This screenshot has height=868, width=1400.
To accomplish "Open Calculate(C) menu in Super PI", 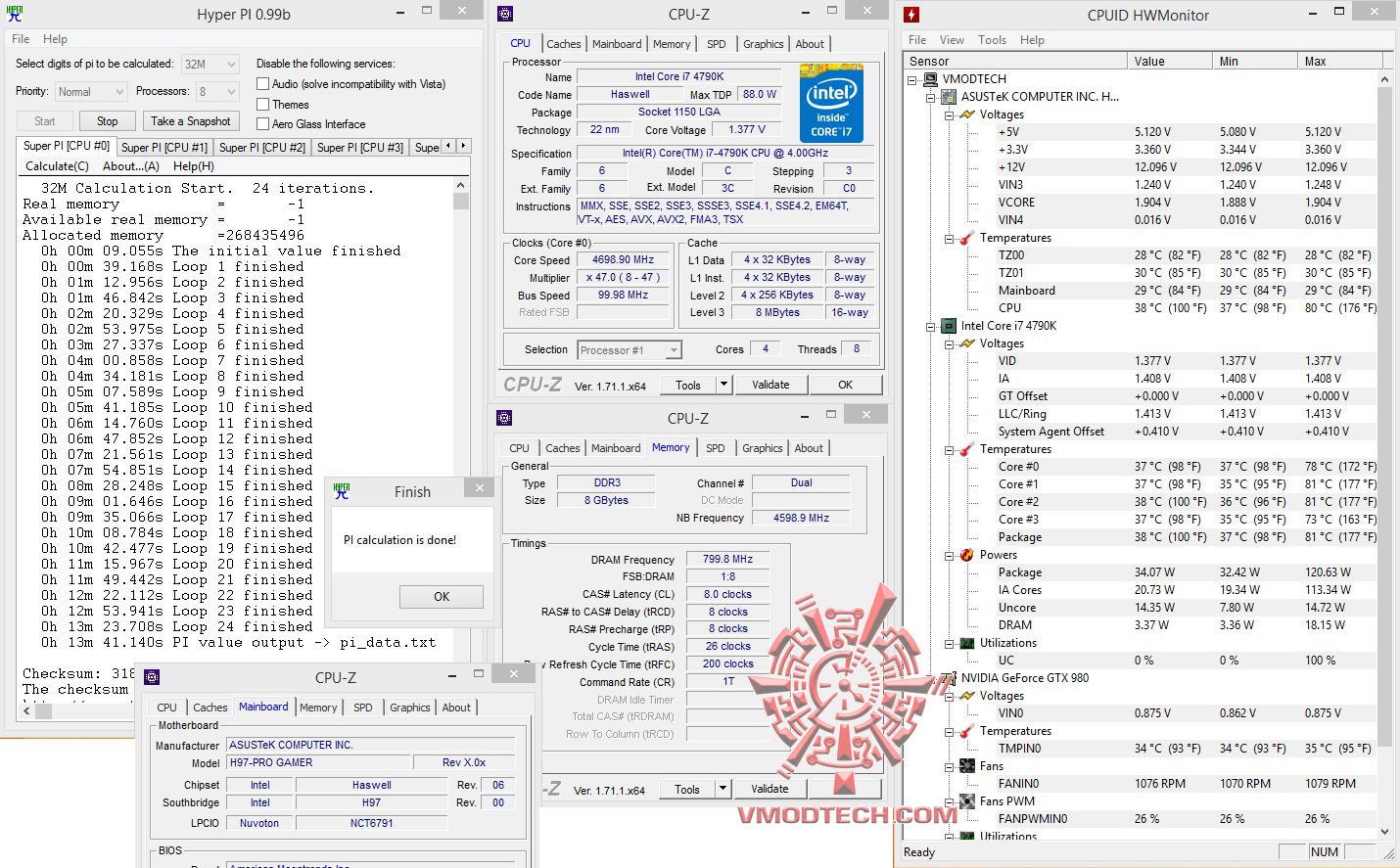I will [57, 166].
